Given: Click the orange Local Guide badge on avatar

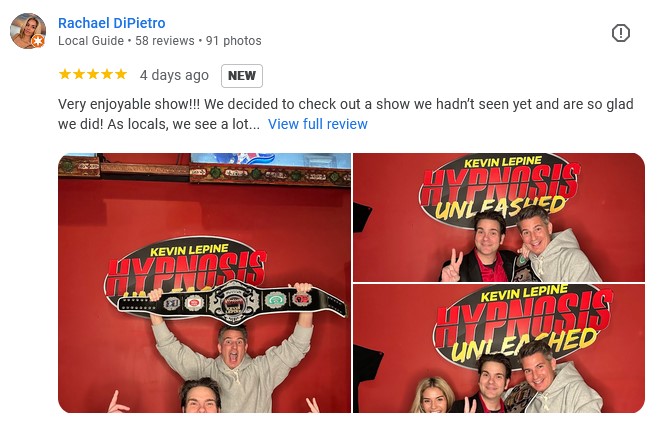Looking at the screenshot, I should click(x=38, y=41).
